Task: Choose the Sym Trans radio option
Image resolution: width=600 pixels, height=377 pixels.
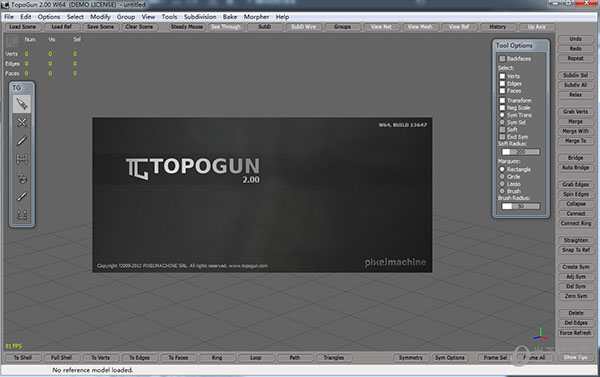Action: click(x=502, y=115)
